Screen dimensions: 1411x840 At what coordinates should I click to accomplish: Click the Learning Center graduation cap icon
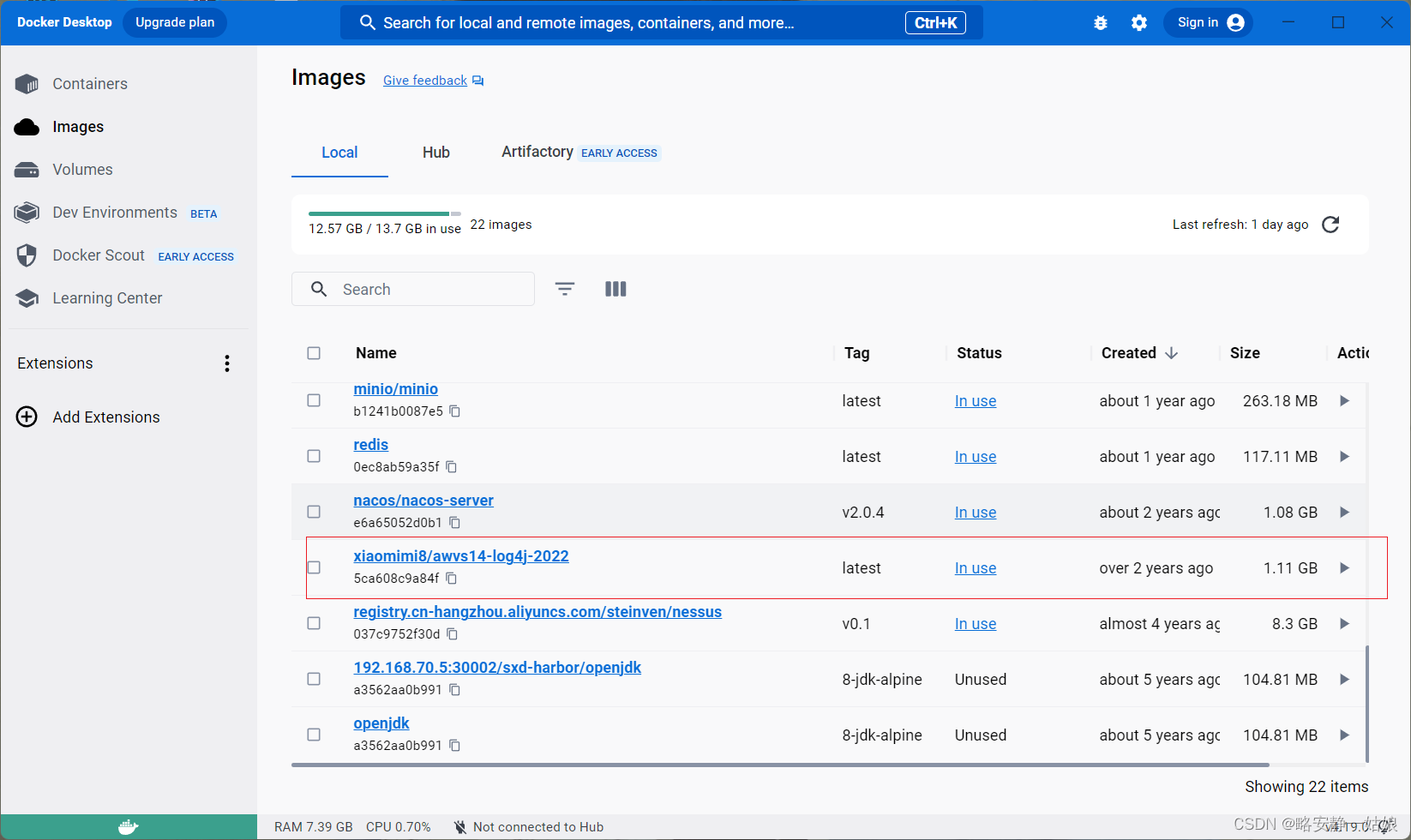tap(27, 298)
